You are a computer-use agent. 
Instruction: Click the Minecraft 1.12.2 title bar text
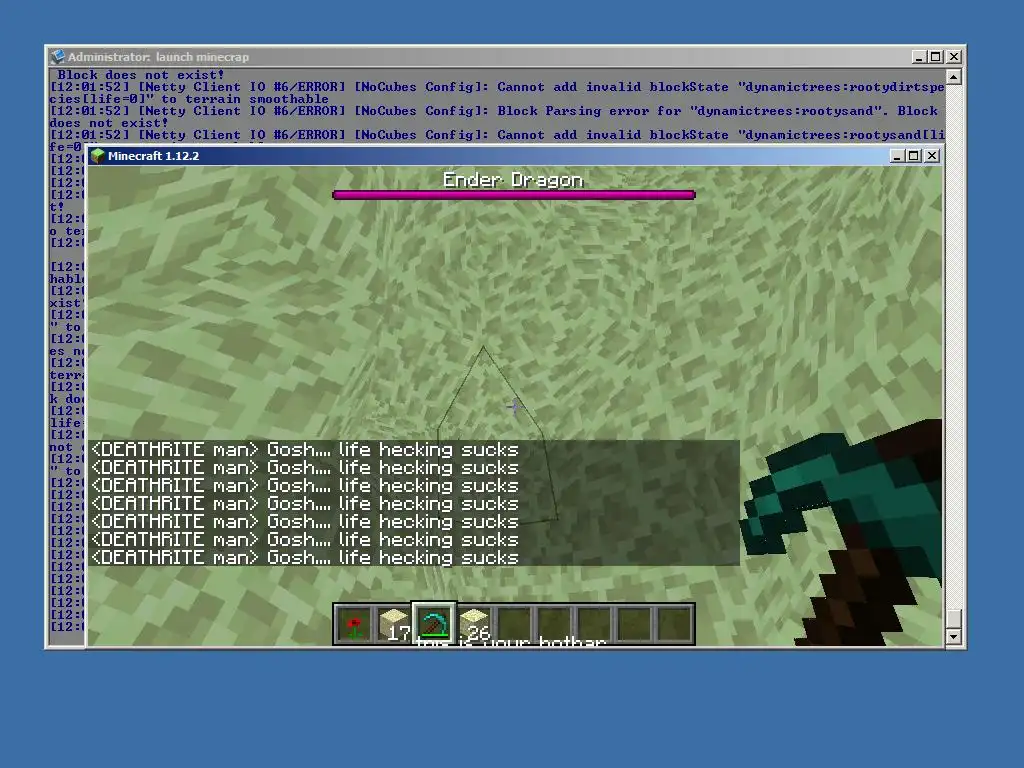153,155
